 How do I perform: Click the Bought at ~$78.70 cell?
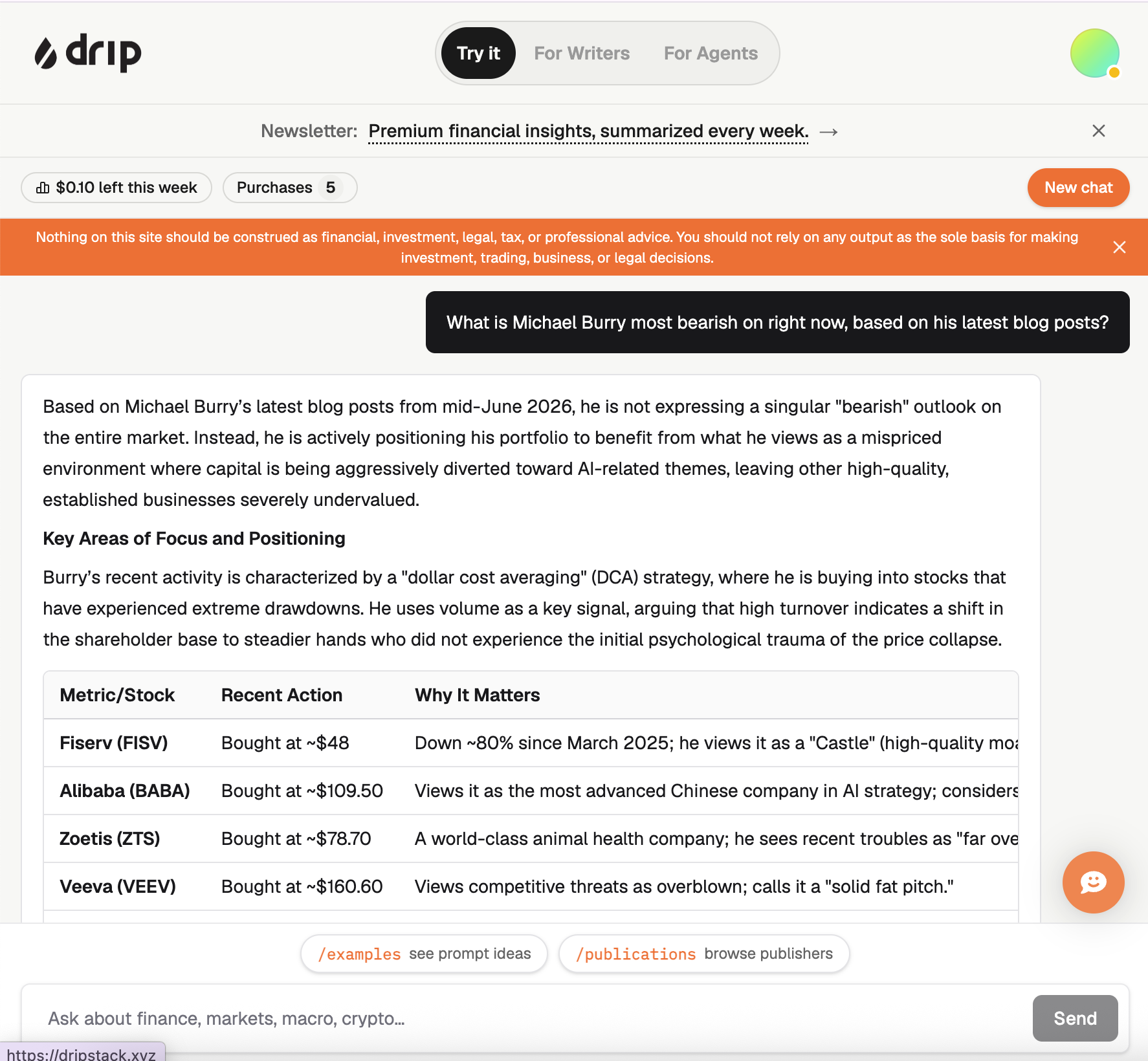tap(302, 838)
